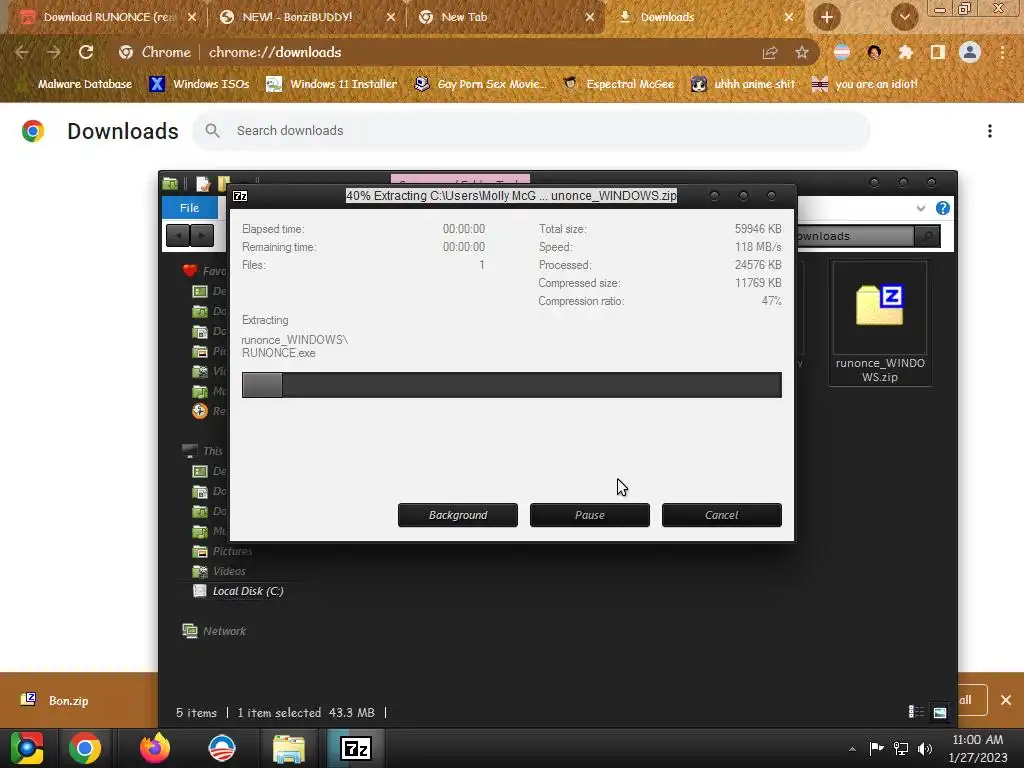Open Videos under This PC
The image size is (1024, 768).
click(219, 571)
